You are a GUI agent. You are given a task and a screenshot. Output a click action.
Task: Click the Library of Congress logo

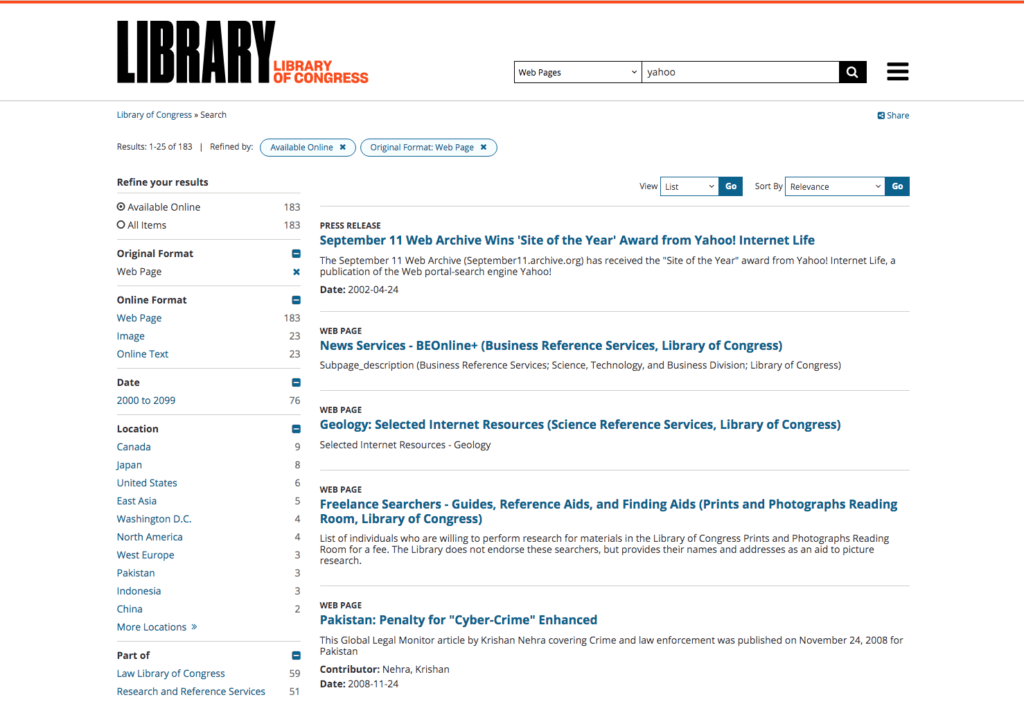[x=242, y=52]
